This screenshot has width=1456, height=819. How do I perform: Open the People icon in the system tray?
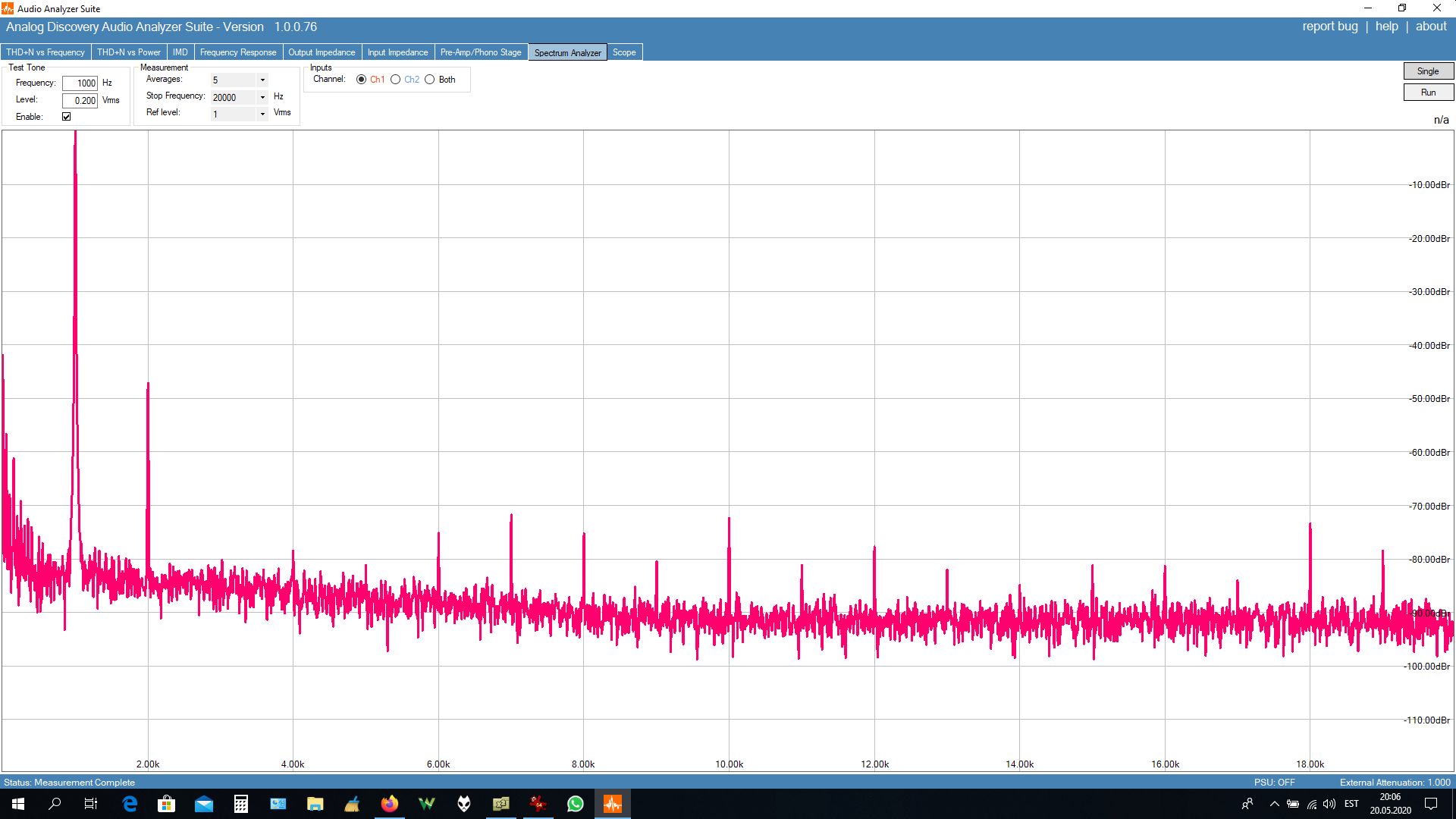pos(1247,804)
